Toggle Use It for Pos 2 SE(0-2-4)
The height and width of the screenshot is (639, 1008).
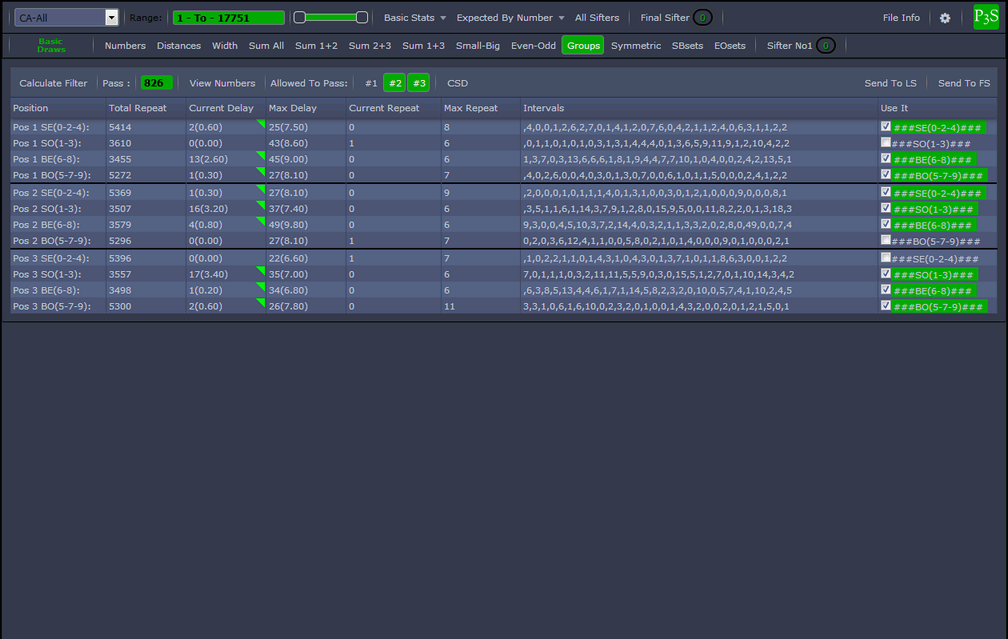[886, 192]
